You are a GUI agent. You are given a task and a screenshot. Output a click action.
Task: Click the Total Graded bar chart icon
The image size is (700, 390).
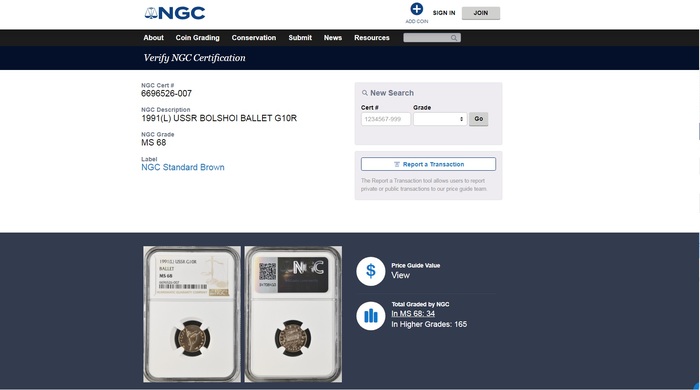(371, 316)
